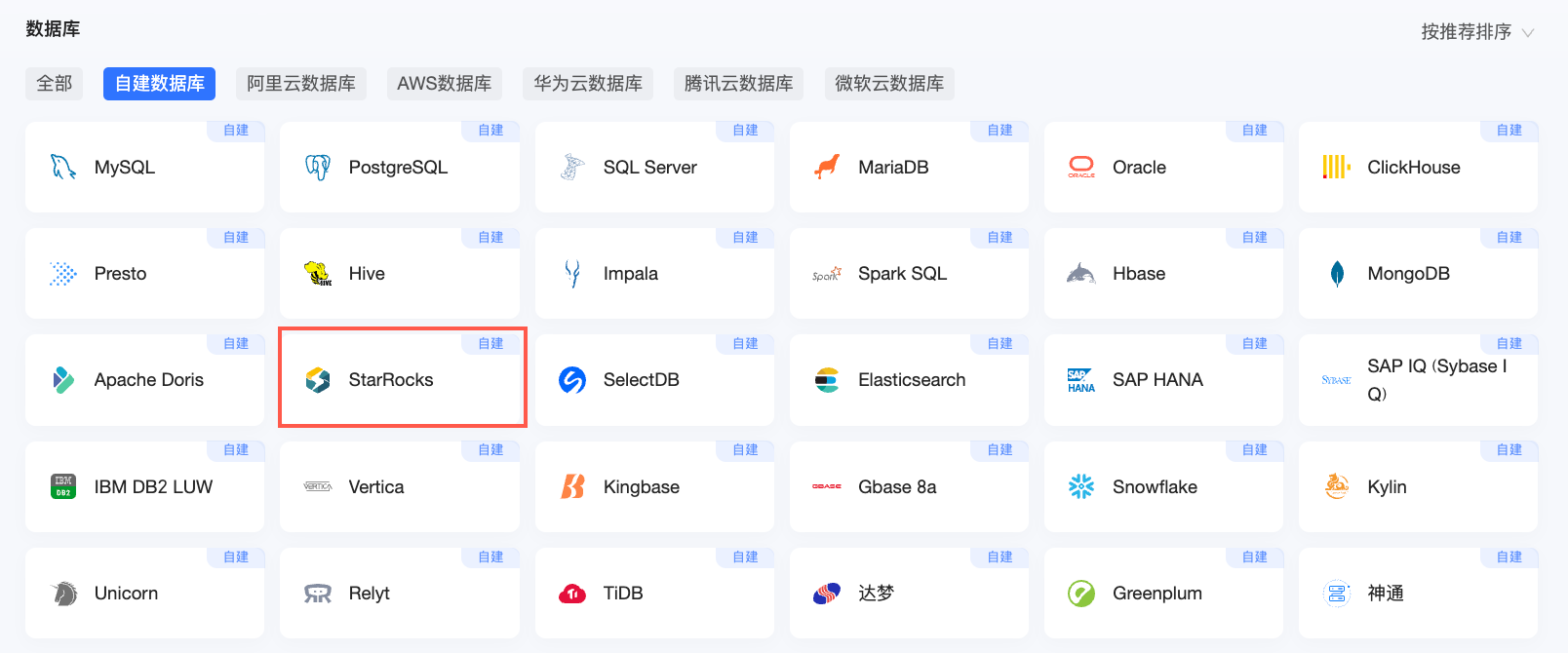Select the 自建数据库 tab

(x=159, y=84)
